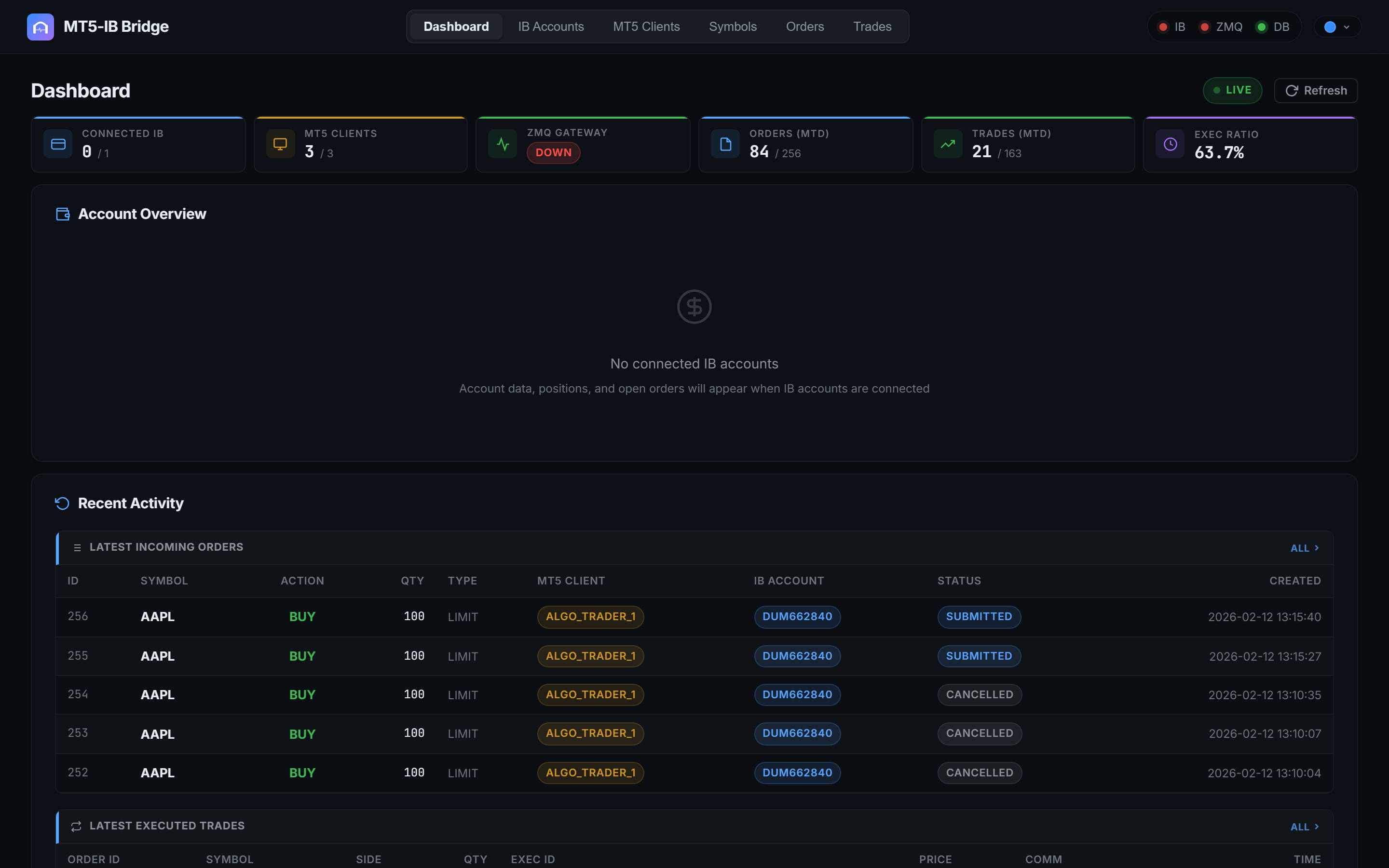The width and height of the screenshot is (1389, 868).
Task: Select the DUM662840 account badge on order 256
Action: click(797, 617)
